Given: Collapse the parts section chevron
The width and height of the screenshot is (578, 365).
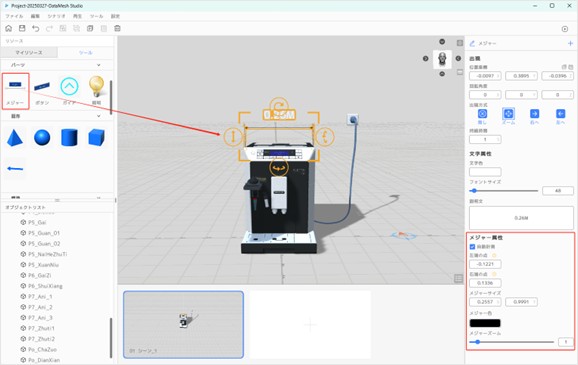Looking at the screenshot, I should 98,65.
